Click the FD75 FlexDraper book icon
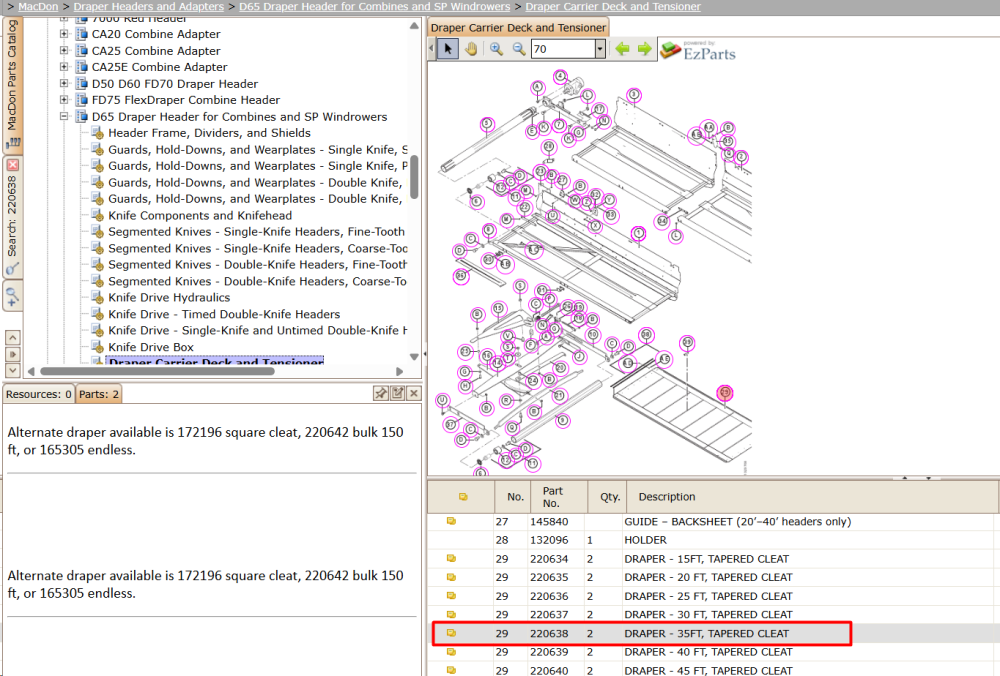Screen dimensions: 1000x676 pos(82,99)
